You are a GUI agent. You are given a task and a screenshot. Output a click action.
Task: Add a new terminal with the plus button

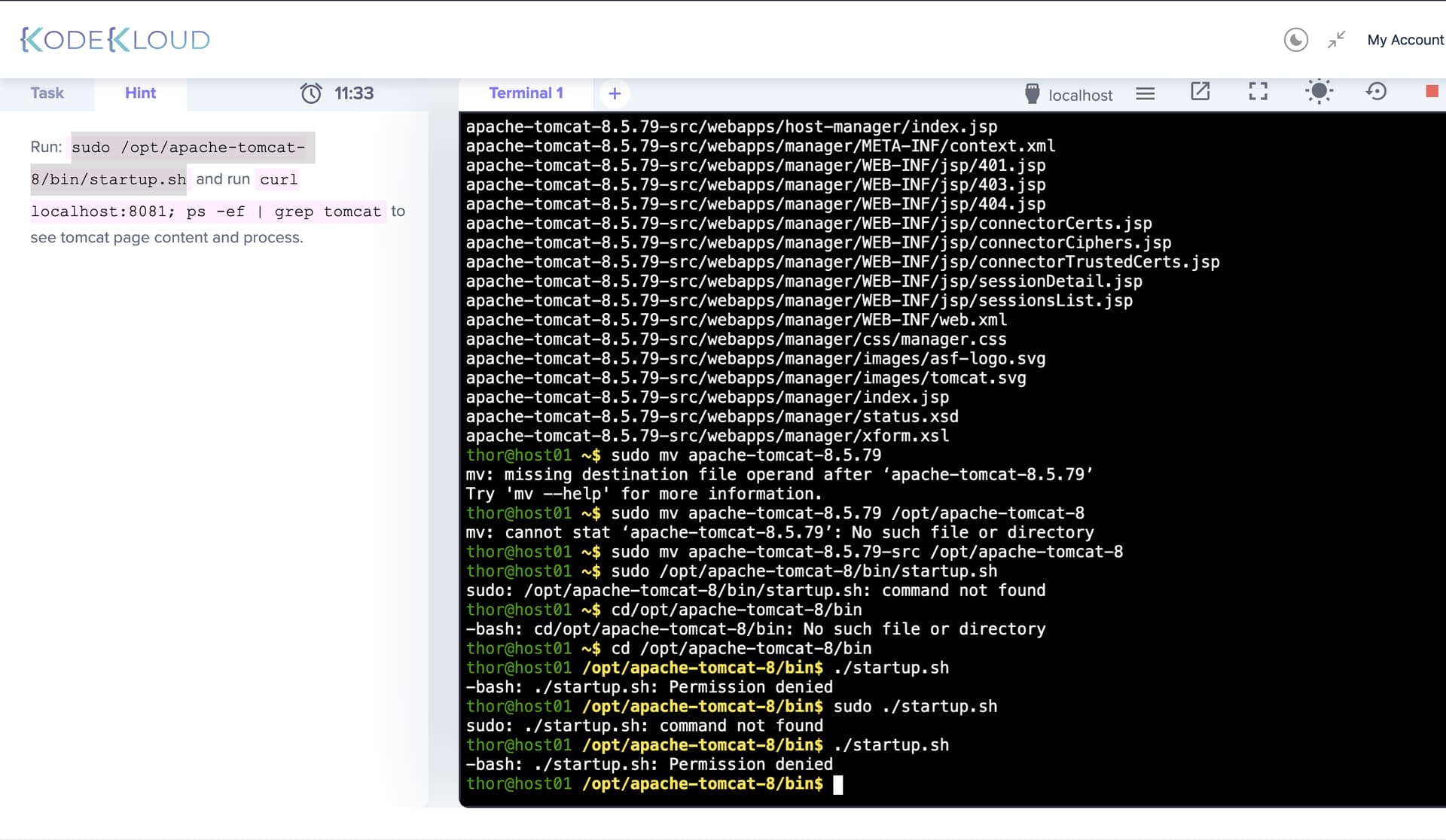pos(615,93)
